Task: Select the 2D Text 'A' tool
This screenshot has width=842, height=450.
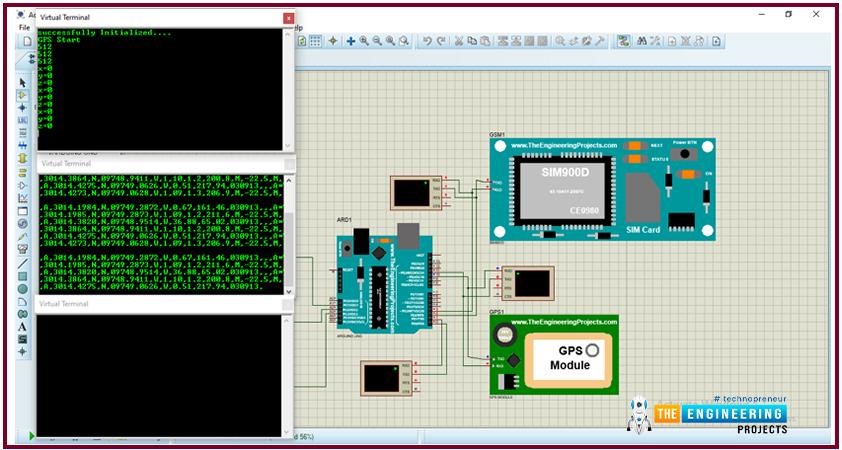Action: tap(23, 326)
